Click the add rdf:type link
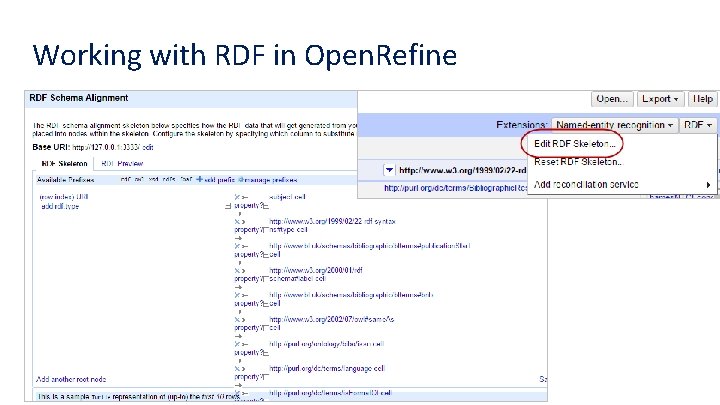 [60, 207]
